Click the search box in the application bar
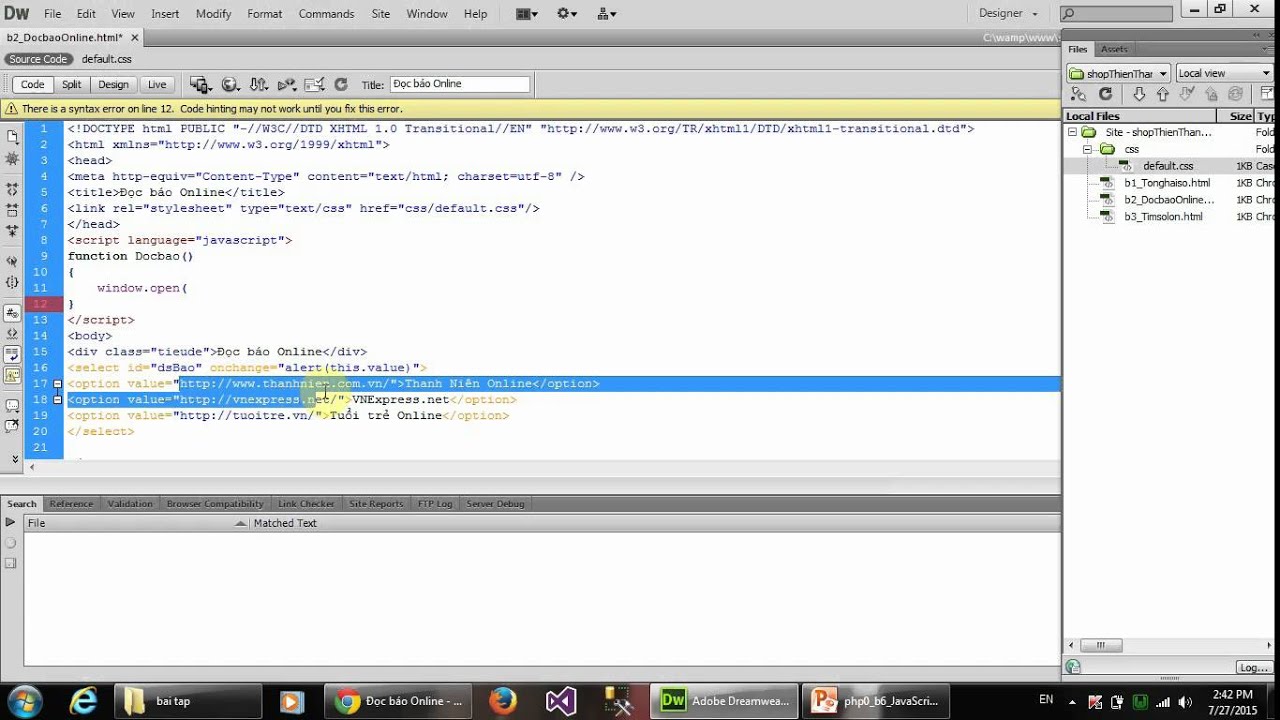Screen dimensions: 1280x720 point(1116,14)
